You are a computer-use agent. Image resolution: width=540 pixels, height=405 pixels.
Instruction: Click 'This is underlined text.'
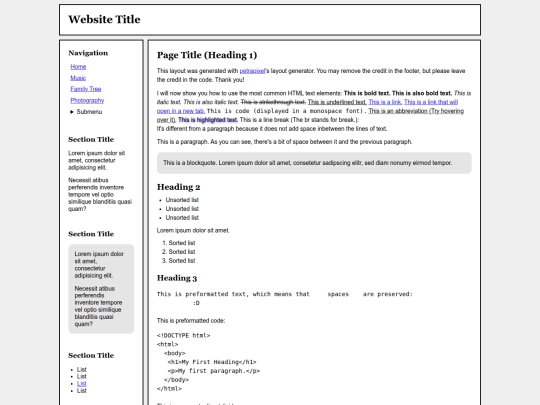[337, 102]
